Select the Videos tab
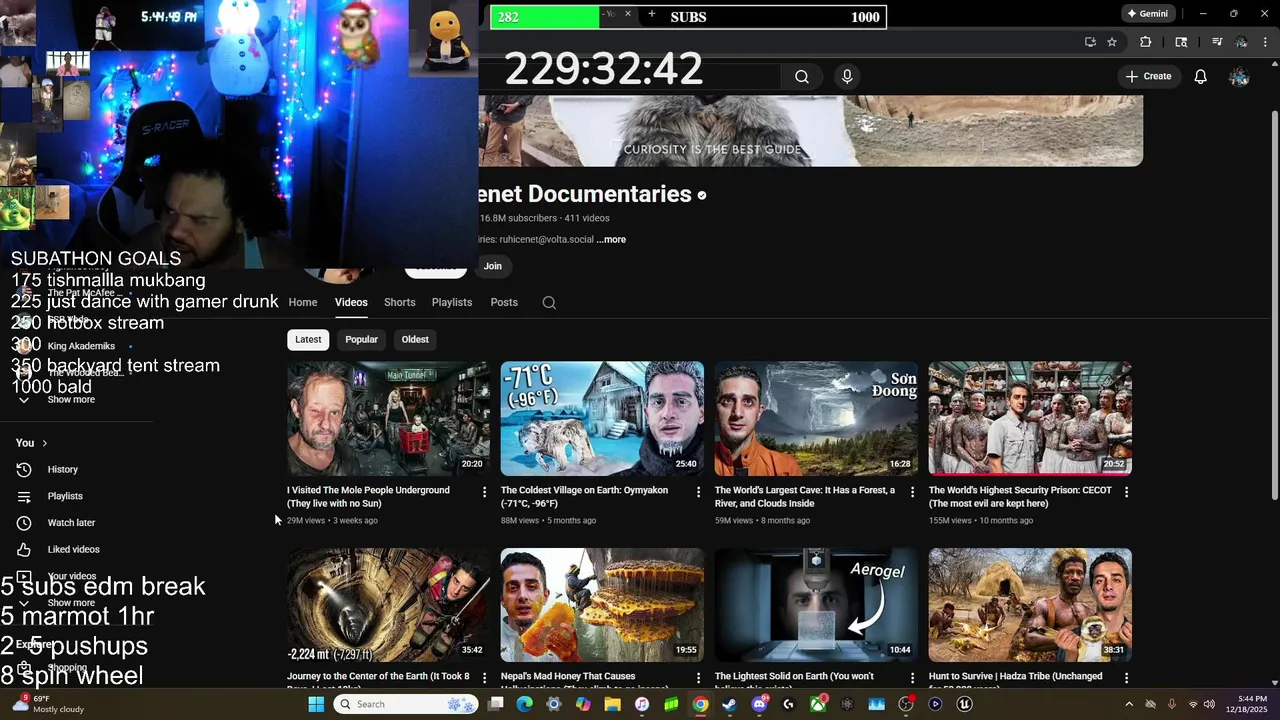This screenshot has height=720, width=1280. [x=351, y=303]
